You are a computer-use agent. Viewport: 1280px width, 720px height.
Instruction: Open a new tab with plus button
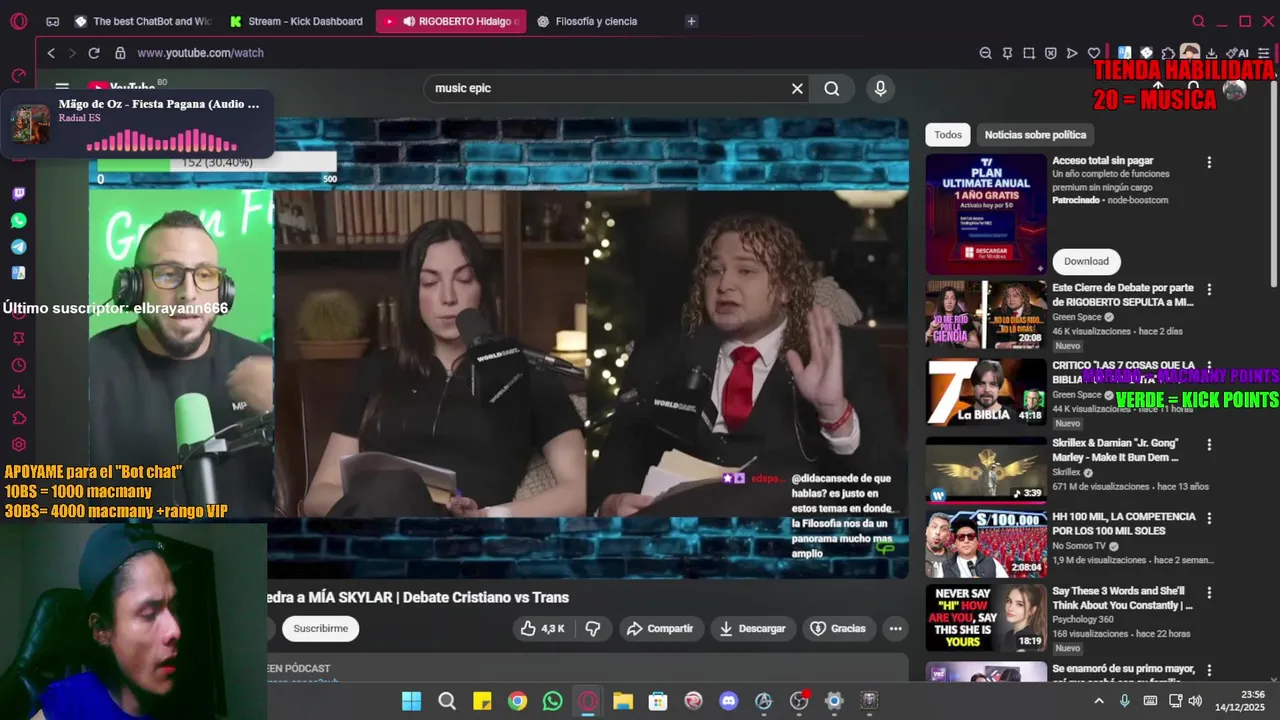click(x=691, y=21)
